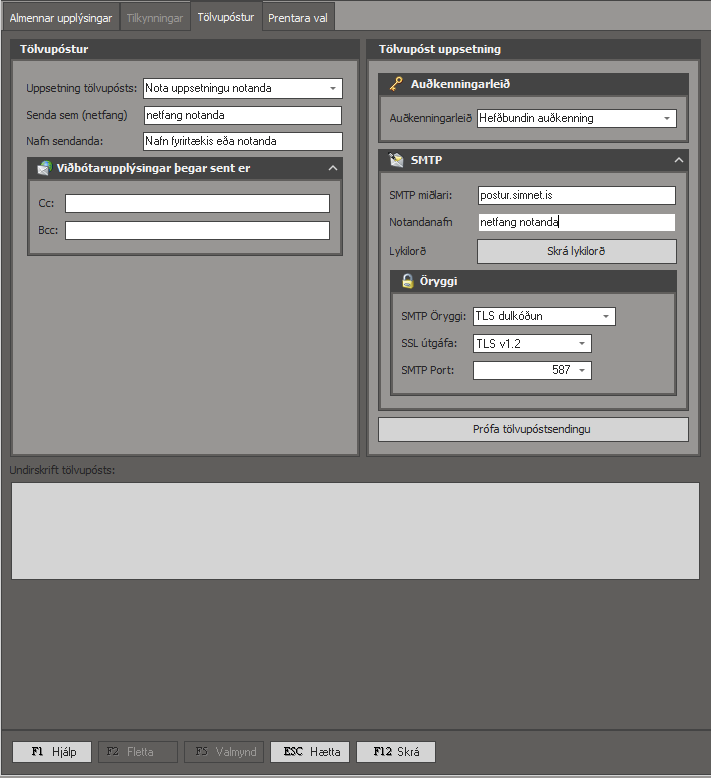Click the SMTP section envelope icon
This screenshot has height=778, width=711.
point(397,160)
